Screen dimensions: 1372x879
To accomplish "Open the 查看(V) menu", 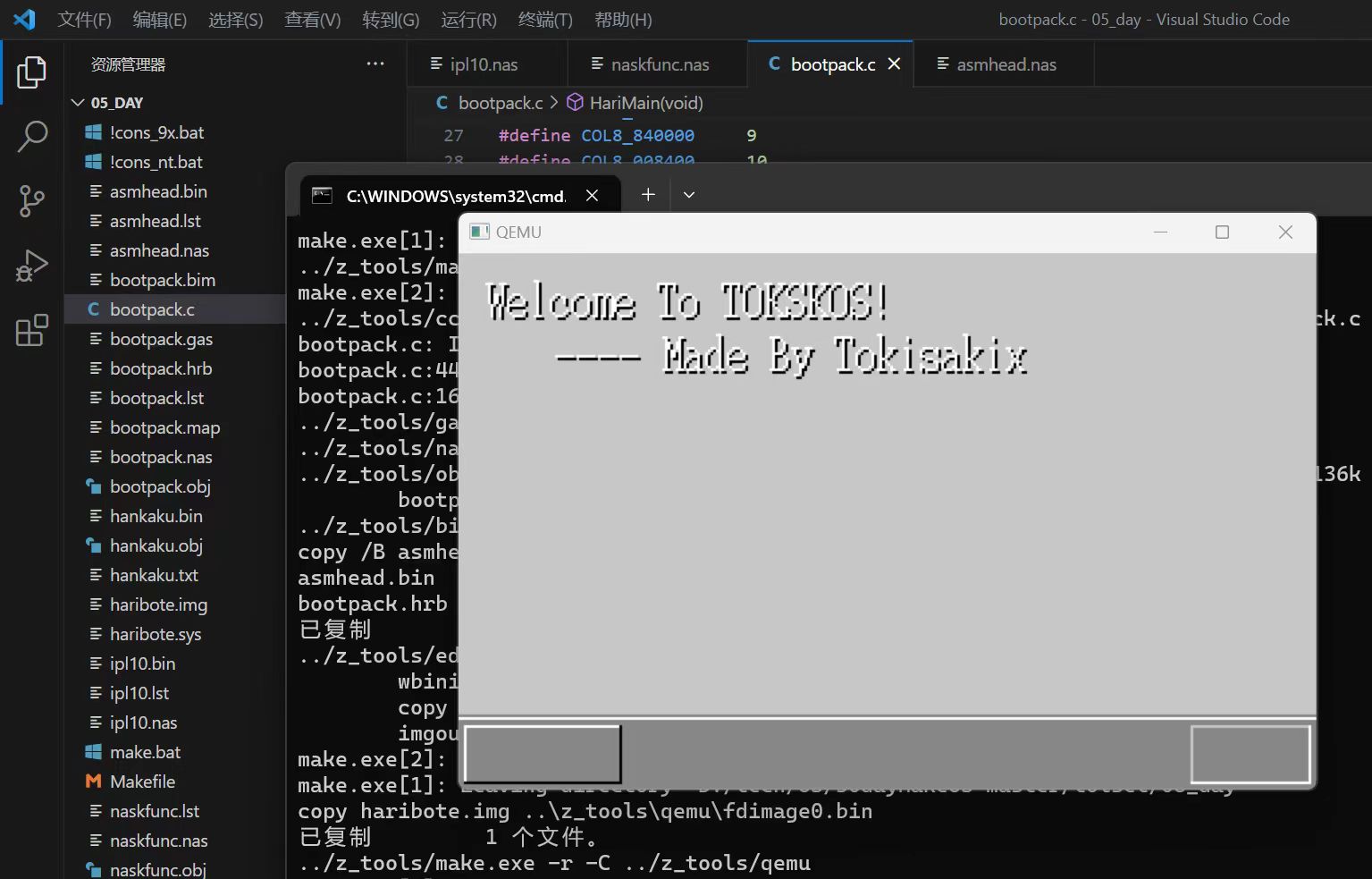I will pos(313,20).
